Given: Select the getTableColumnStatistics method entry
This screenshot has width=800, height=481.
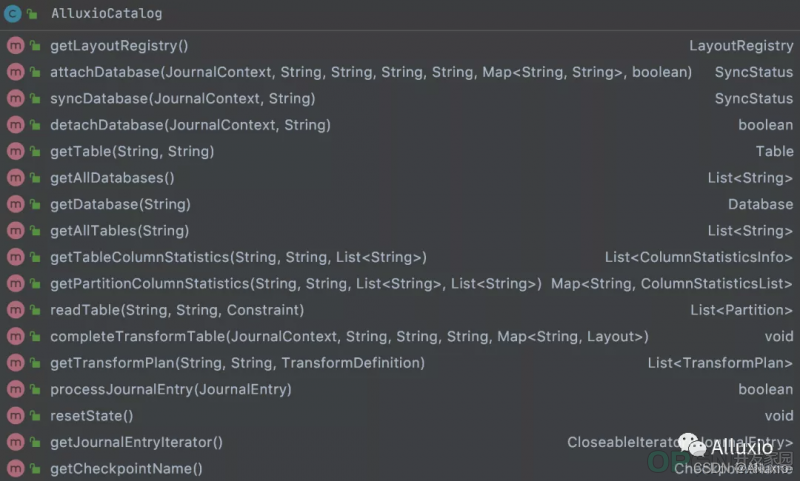Looking at the screenshot, I should coord(400,257).
